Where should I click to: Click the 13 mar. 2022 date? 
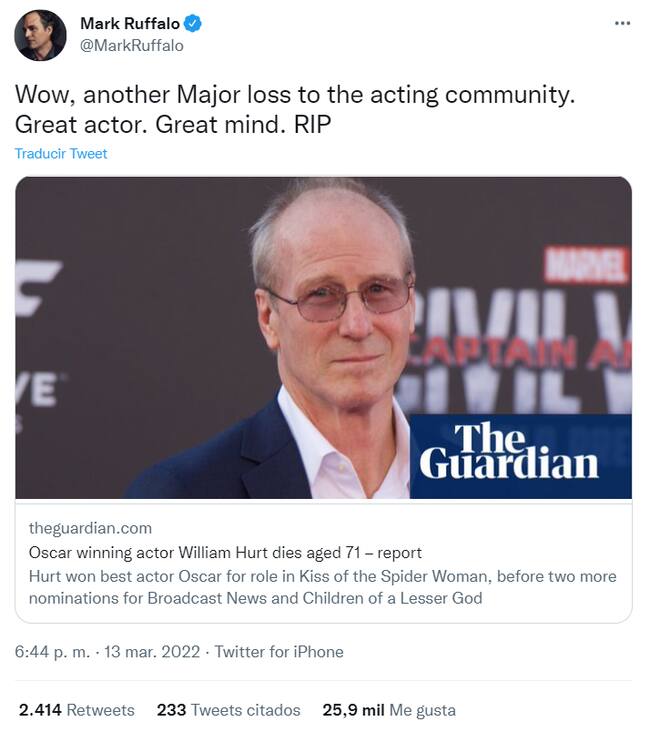click(x=152, y=652)
